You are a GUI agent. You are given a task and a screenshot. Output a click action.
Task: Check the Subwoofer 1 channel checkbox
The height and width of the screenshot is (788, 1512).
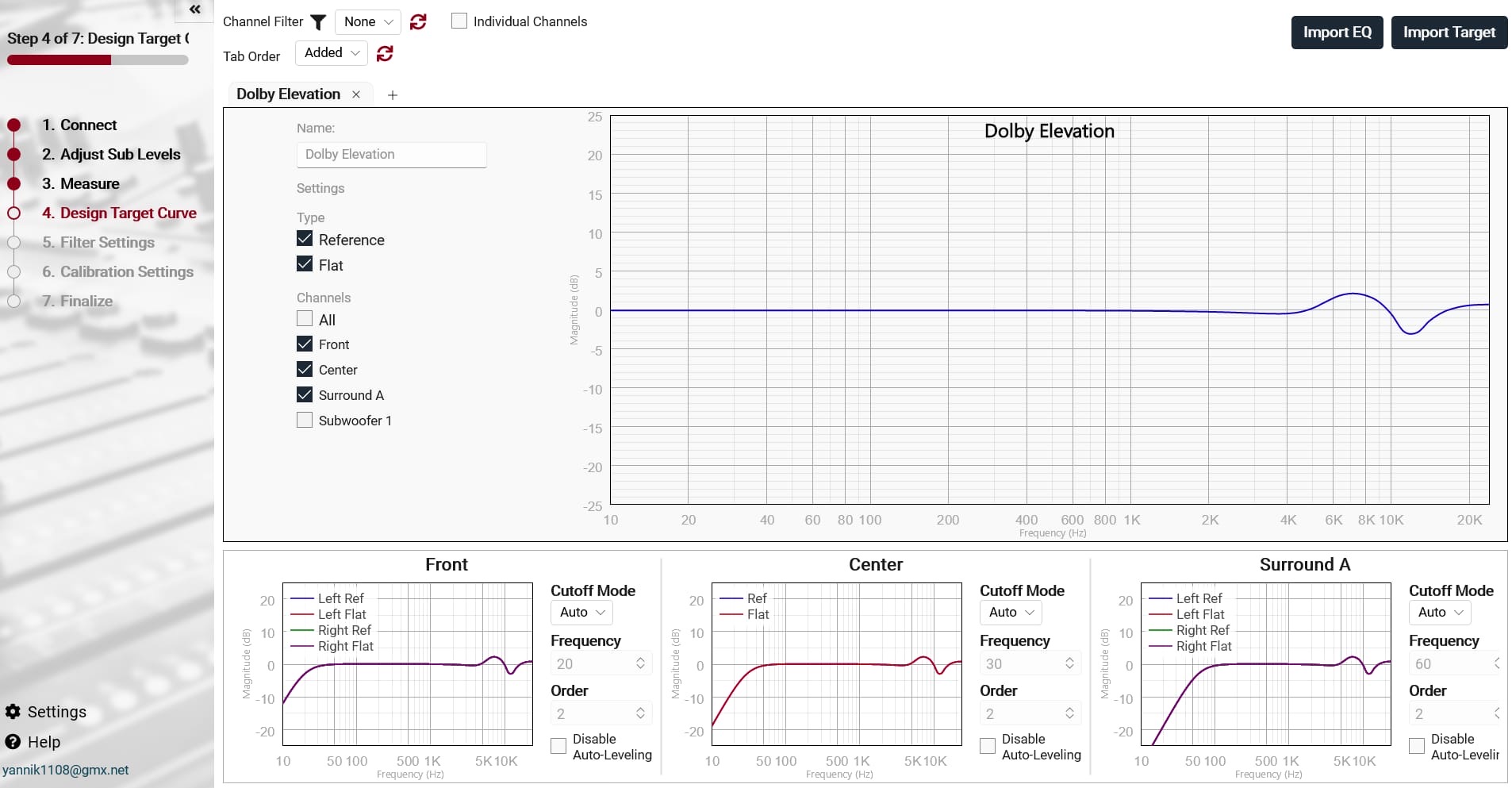305,420
